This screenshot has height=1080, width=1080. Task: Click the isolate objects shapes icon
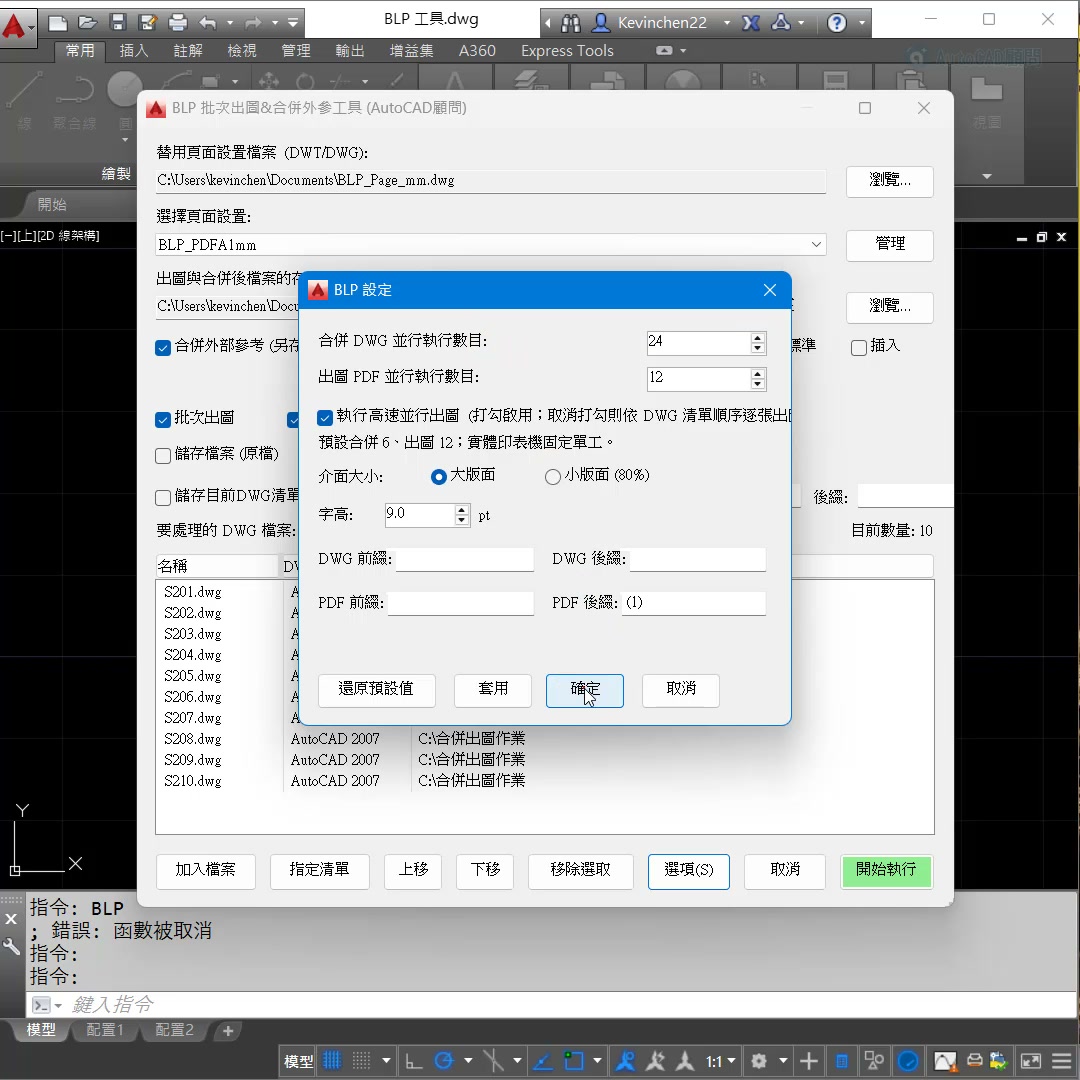[x=874, y=1061]
